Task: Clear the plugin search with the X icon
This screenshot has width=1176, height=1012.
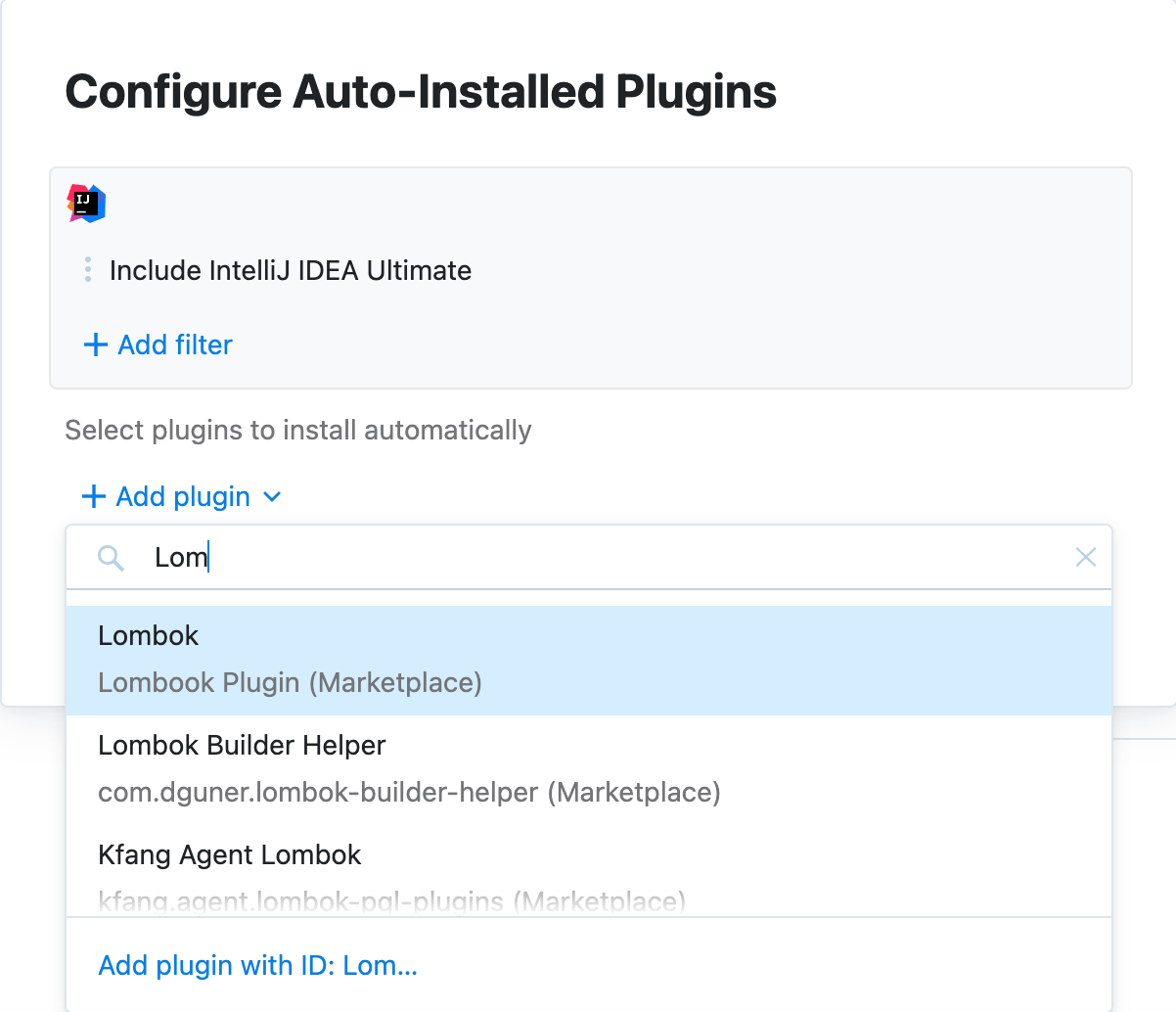Action: tap(1085, 558)
